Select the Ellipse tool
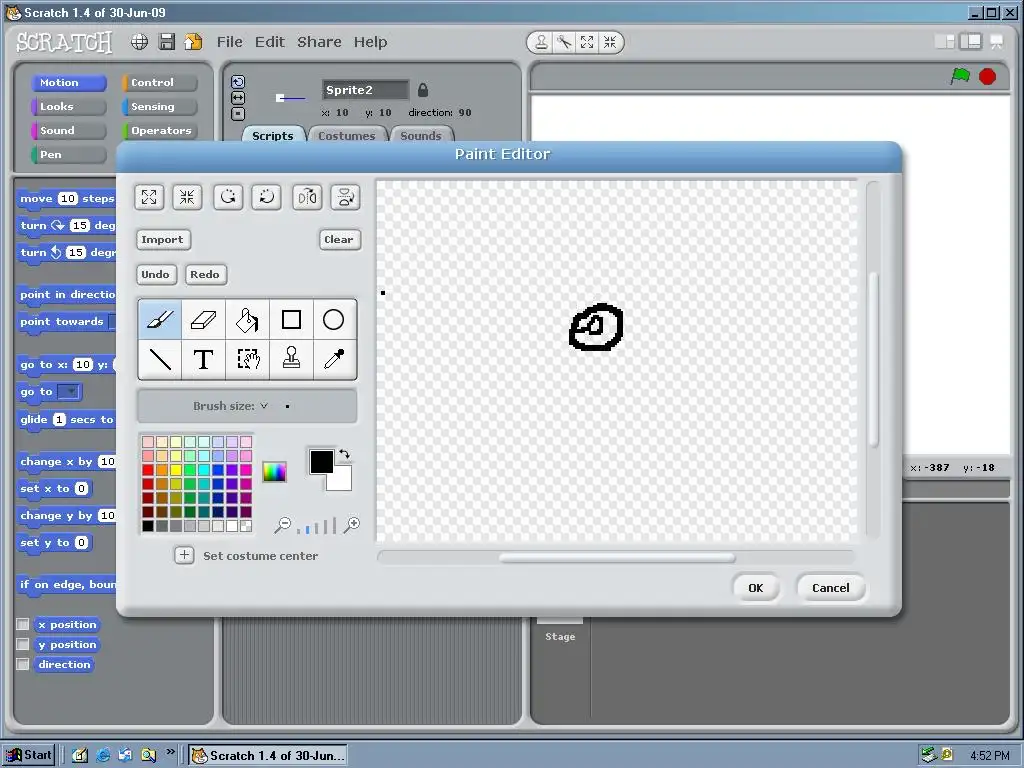Image resolution: width=1024 pixels, height=768 pixels. [x=334, y=319]
